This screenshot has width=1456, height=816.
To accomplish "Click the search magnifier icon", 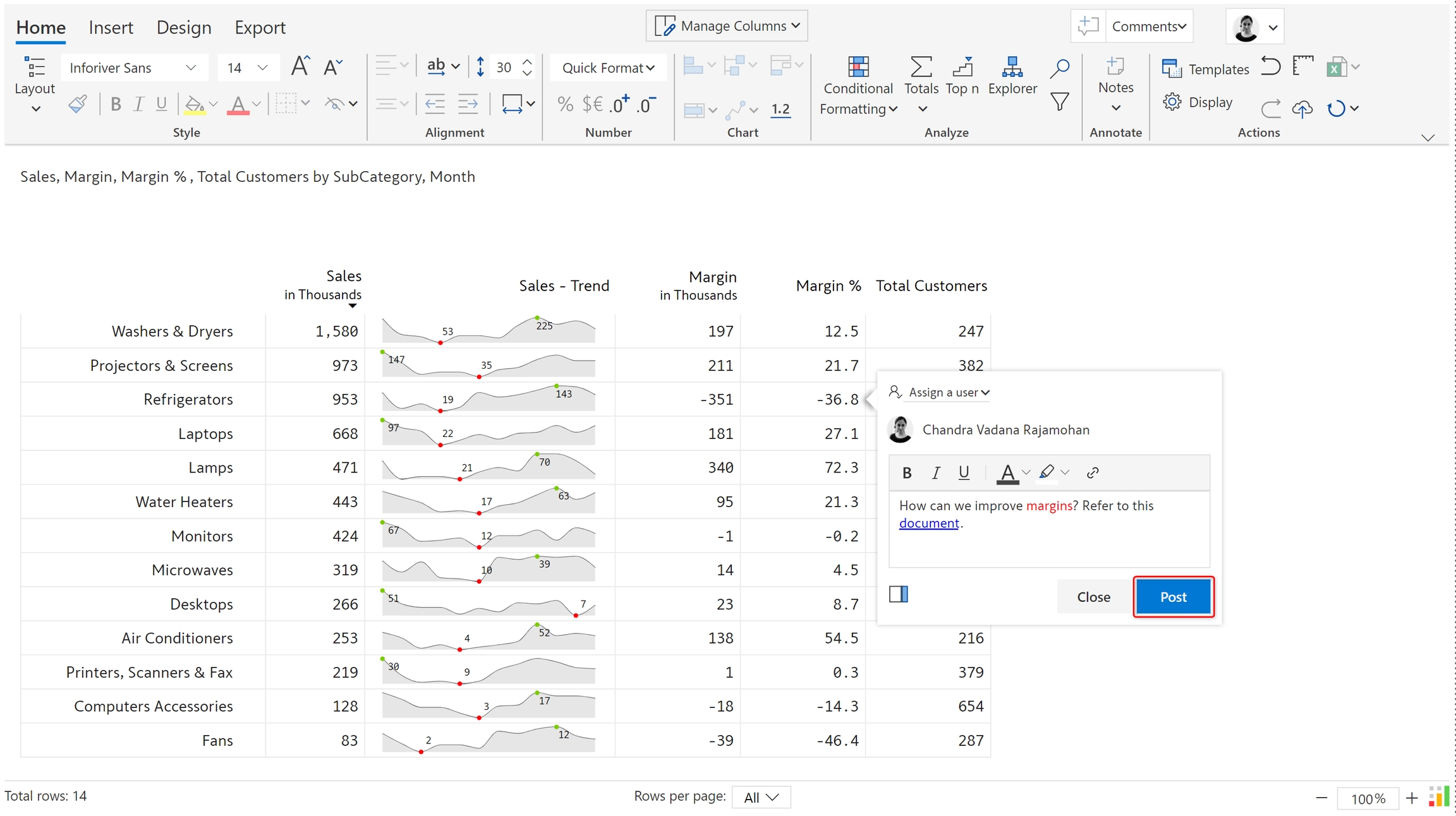I will (x=1060, y=68).
